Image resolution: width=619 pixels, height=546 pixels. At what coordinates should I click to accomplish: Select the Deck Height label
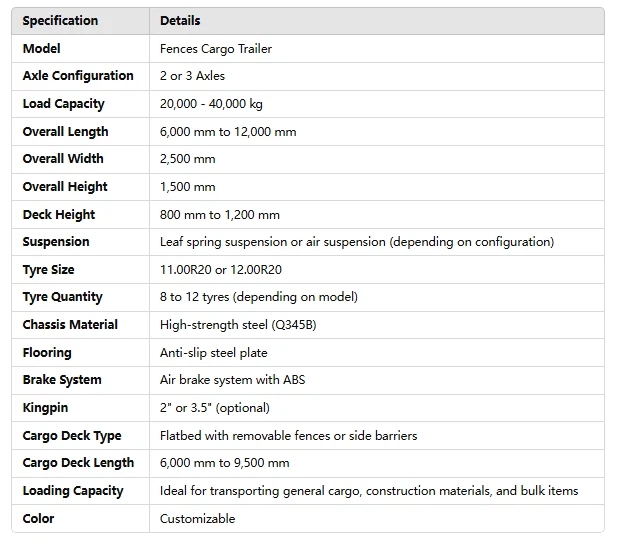(x=59, y=215)
